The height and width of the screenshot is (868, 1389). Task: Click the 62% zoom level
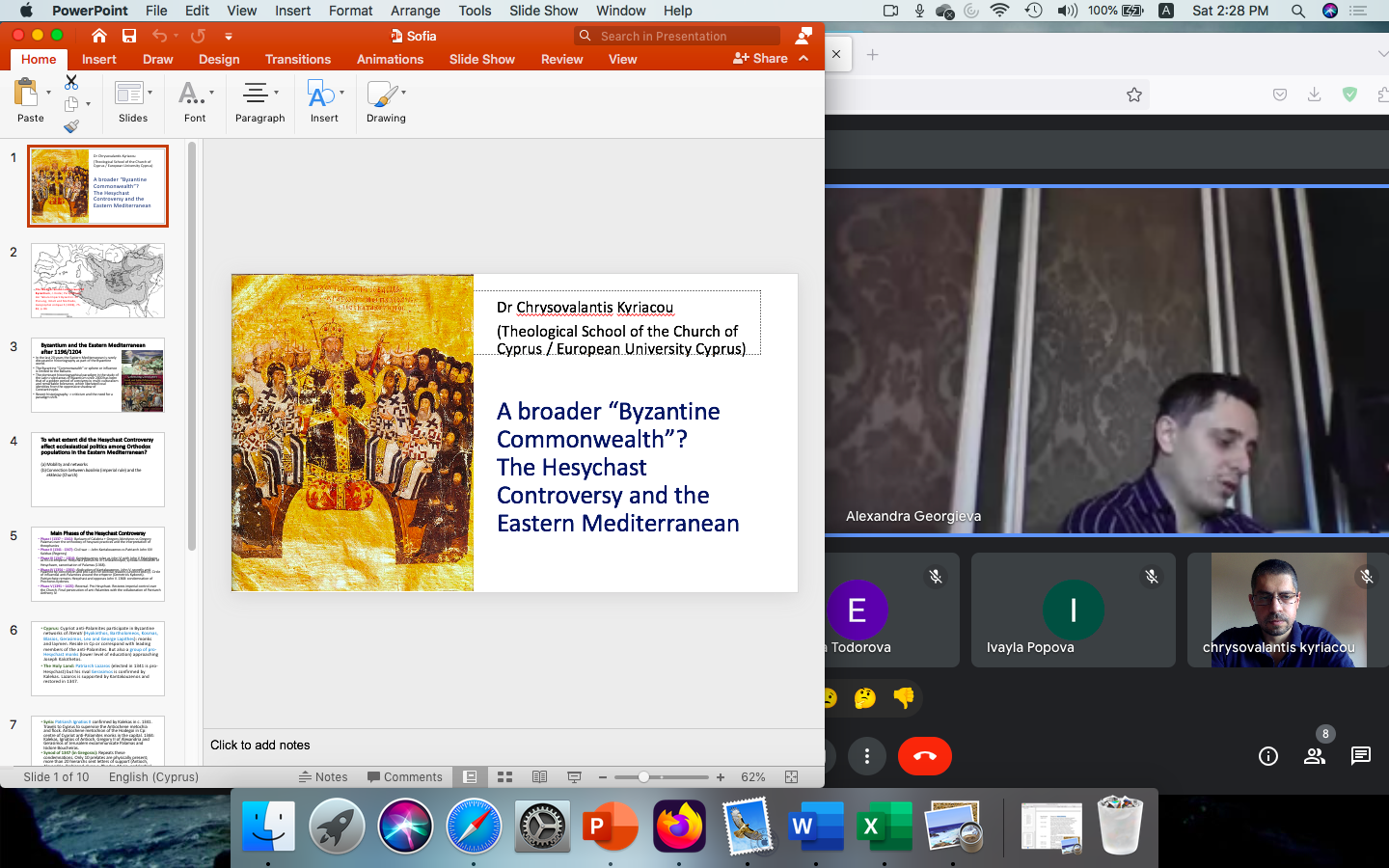coord(753,776)
